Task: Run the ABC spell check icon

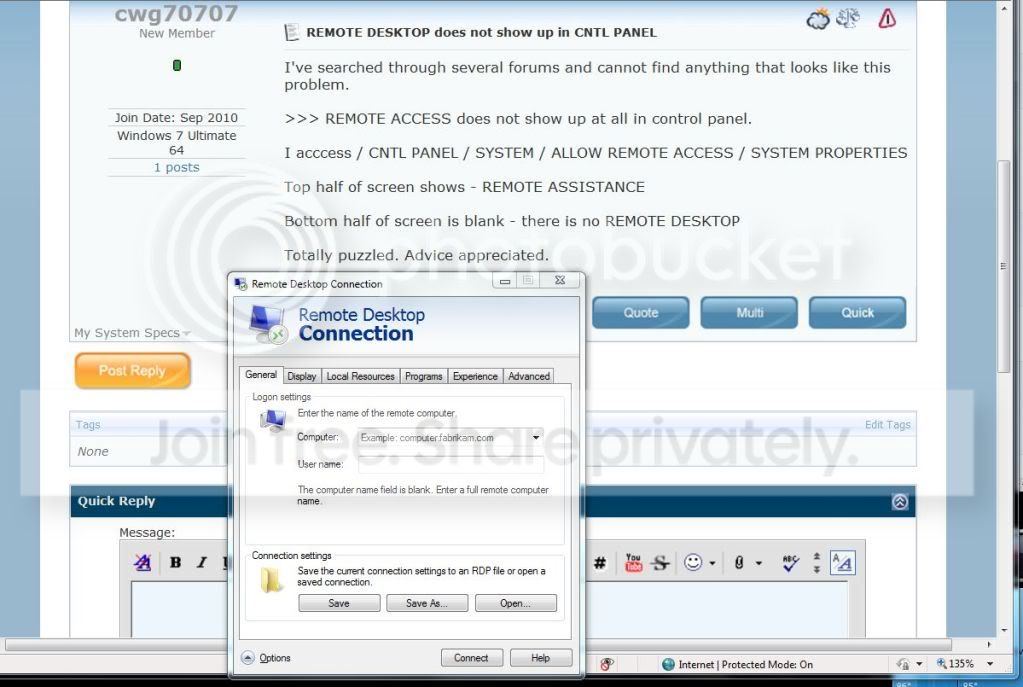Action: click(x=791, y=563)
